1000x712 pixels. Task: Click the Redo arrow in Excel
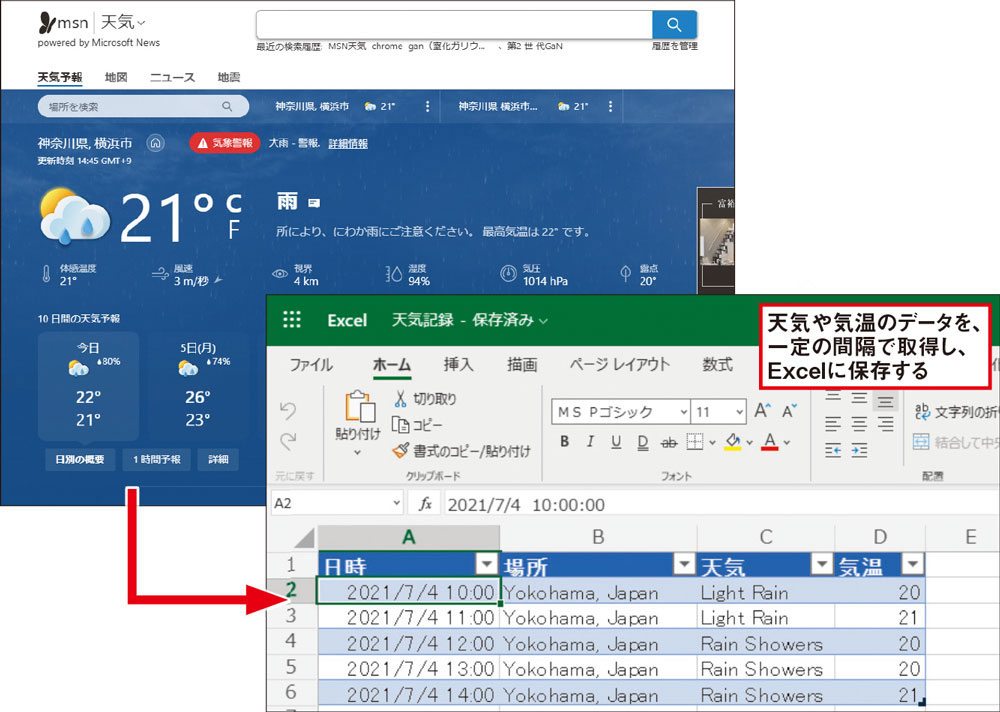[x=288, y=441]
